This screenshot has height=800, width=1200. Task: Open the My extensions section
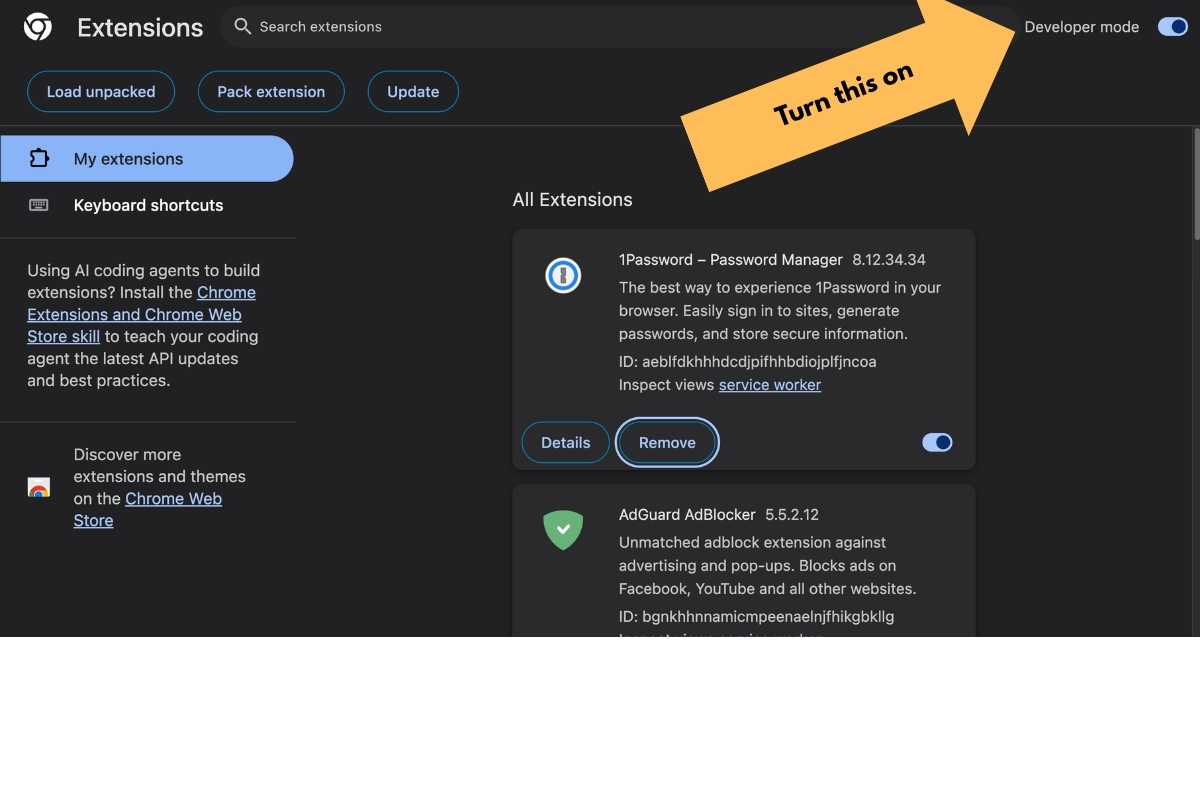(147, 158)
